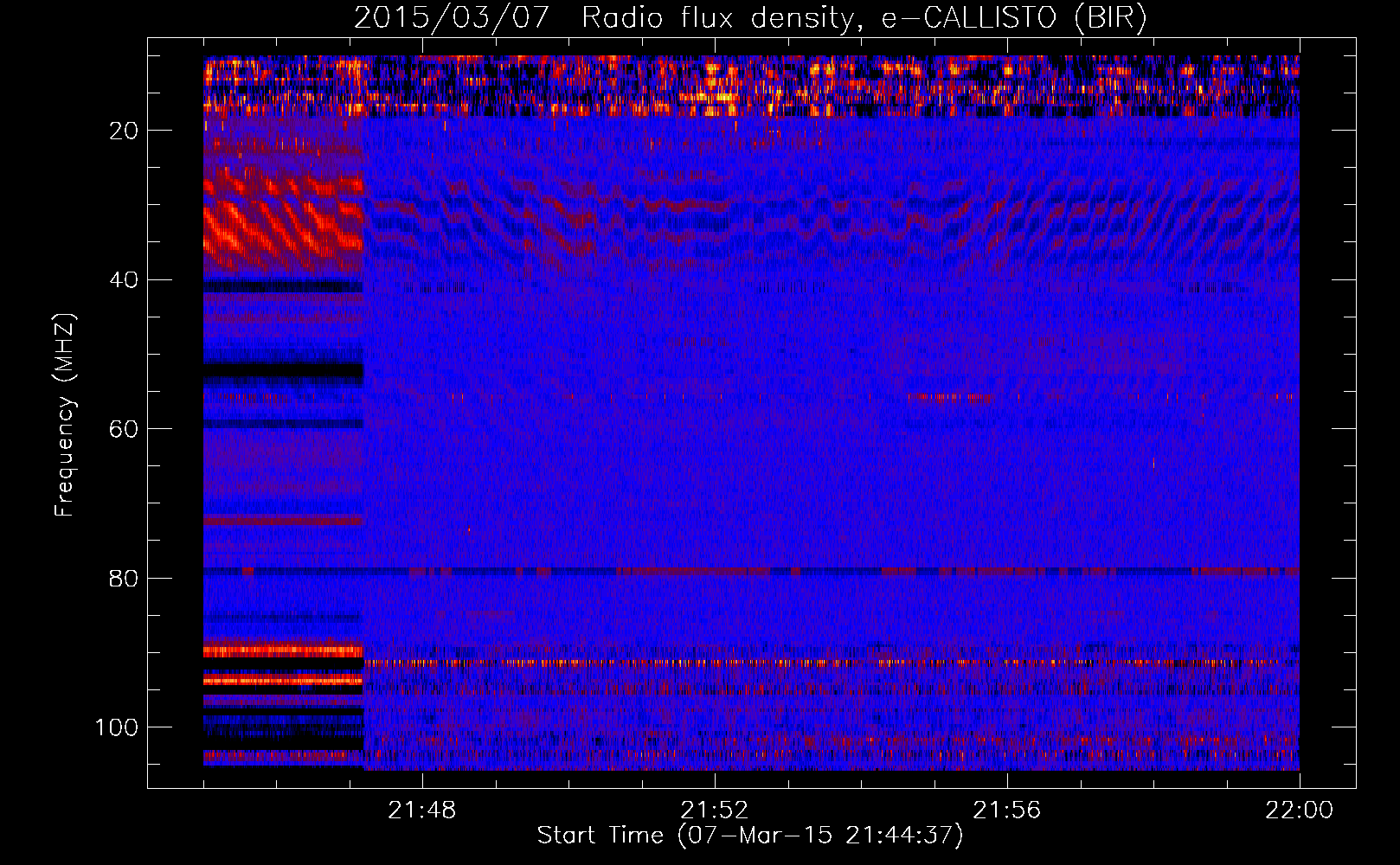Click the 21:56 time axis label
Viewport: 1400px width, 865px height.
tap(1007, 811)
